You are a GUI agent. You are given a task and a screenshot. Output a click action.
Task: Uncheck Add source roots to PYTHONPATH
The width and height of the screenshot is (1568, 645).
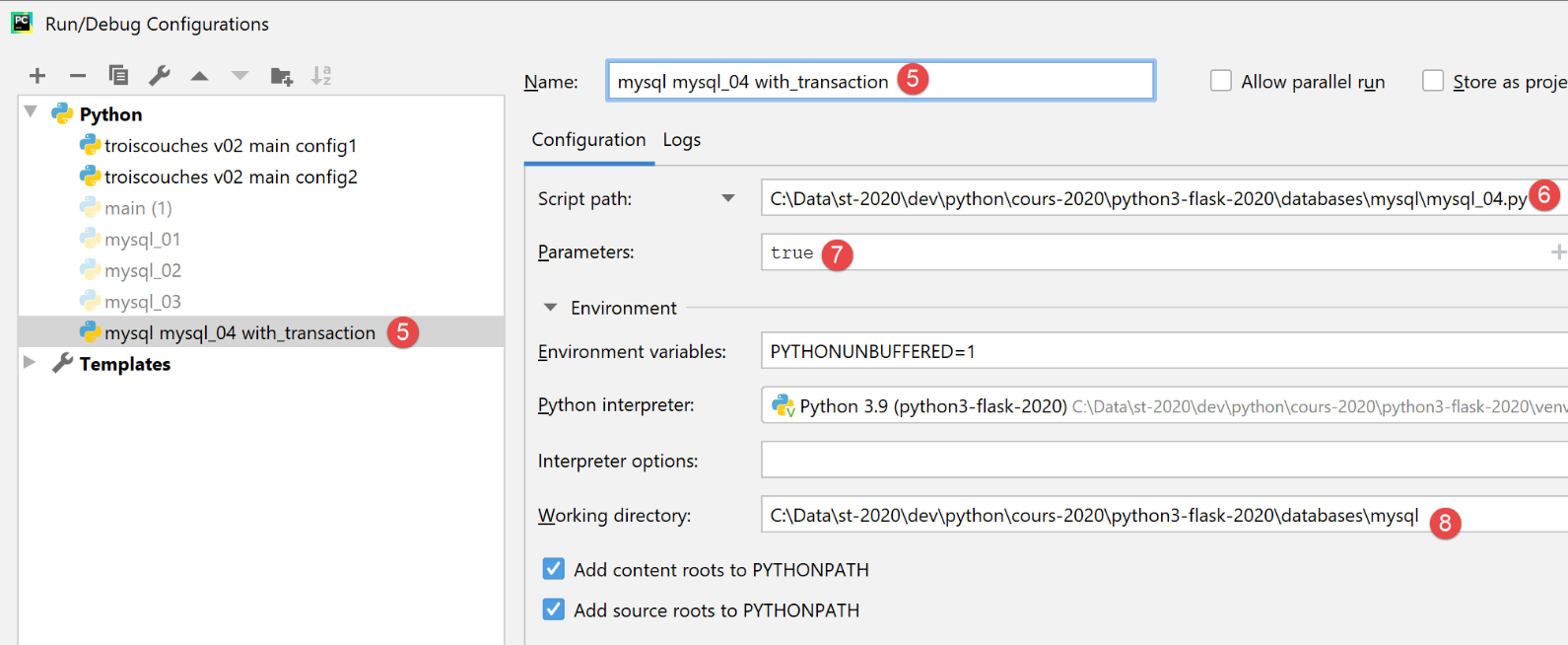(x=554, y=609)
